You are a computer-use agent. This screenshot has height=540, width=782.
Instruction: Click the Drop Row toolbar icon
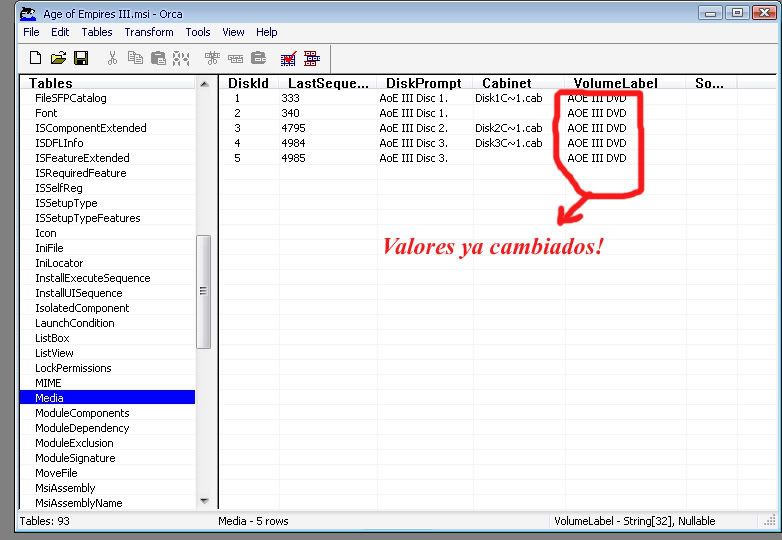click(258, 58)
